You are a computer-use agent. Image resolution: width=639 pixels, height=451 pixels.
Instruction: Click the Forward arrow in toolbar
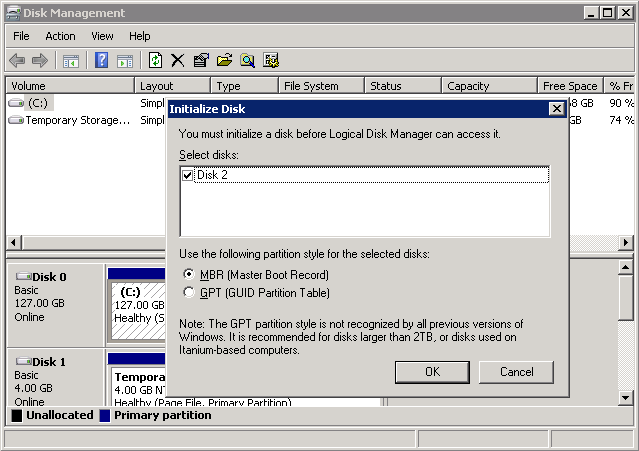41,61
